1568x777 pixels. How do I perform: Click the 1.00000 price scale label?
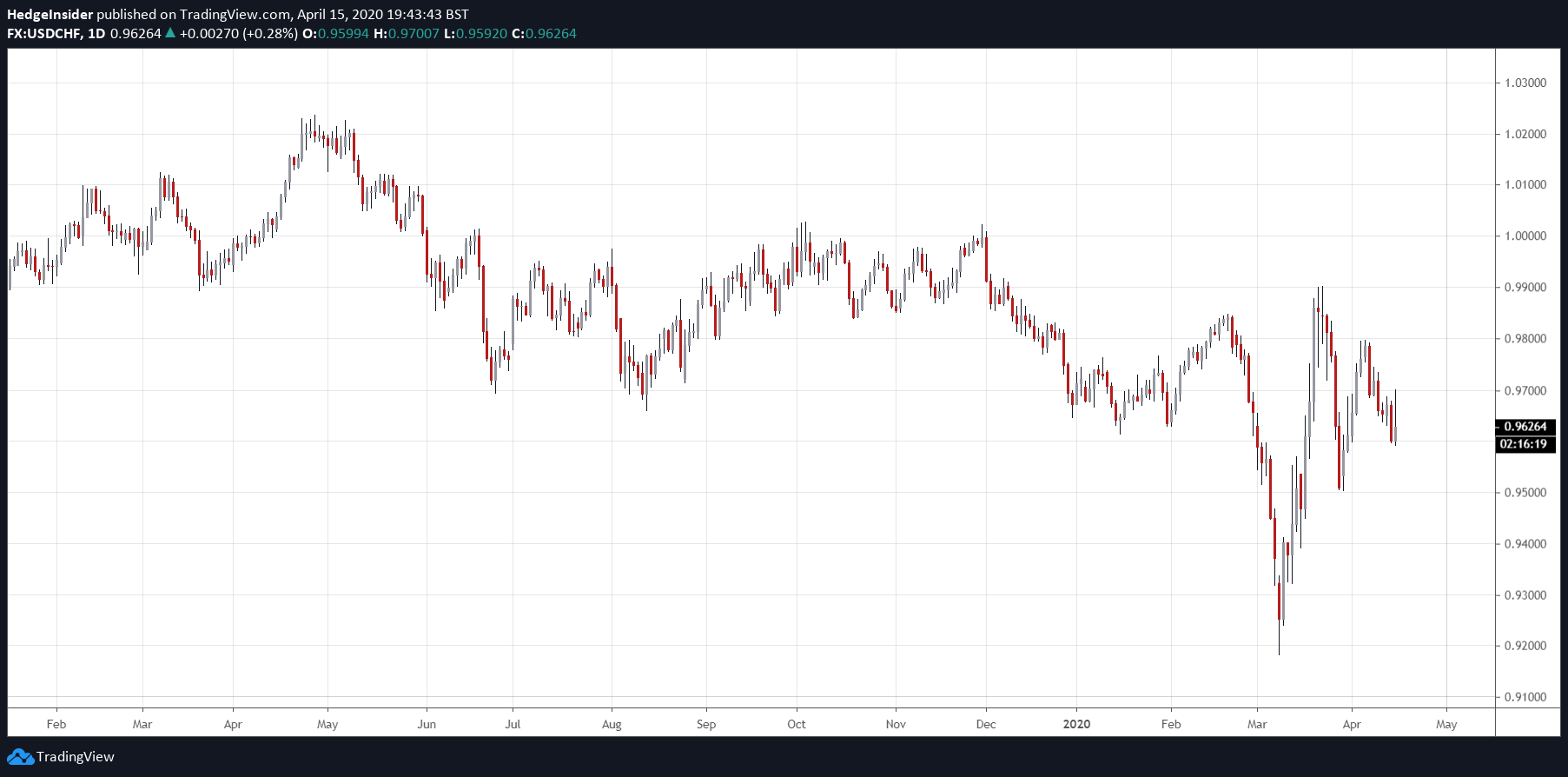point(1525,236)
